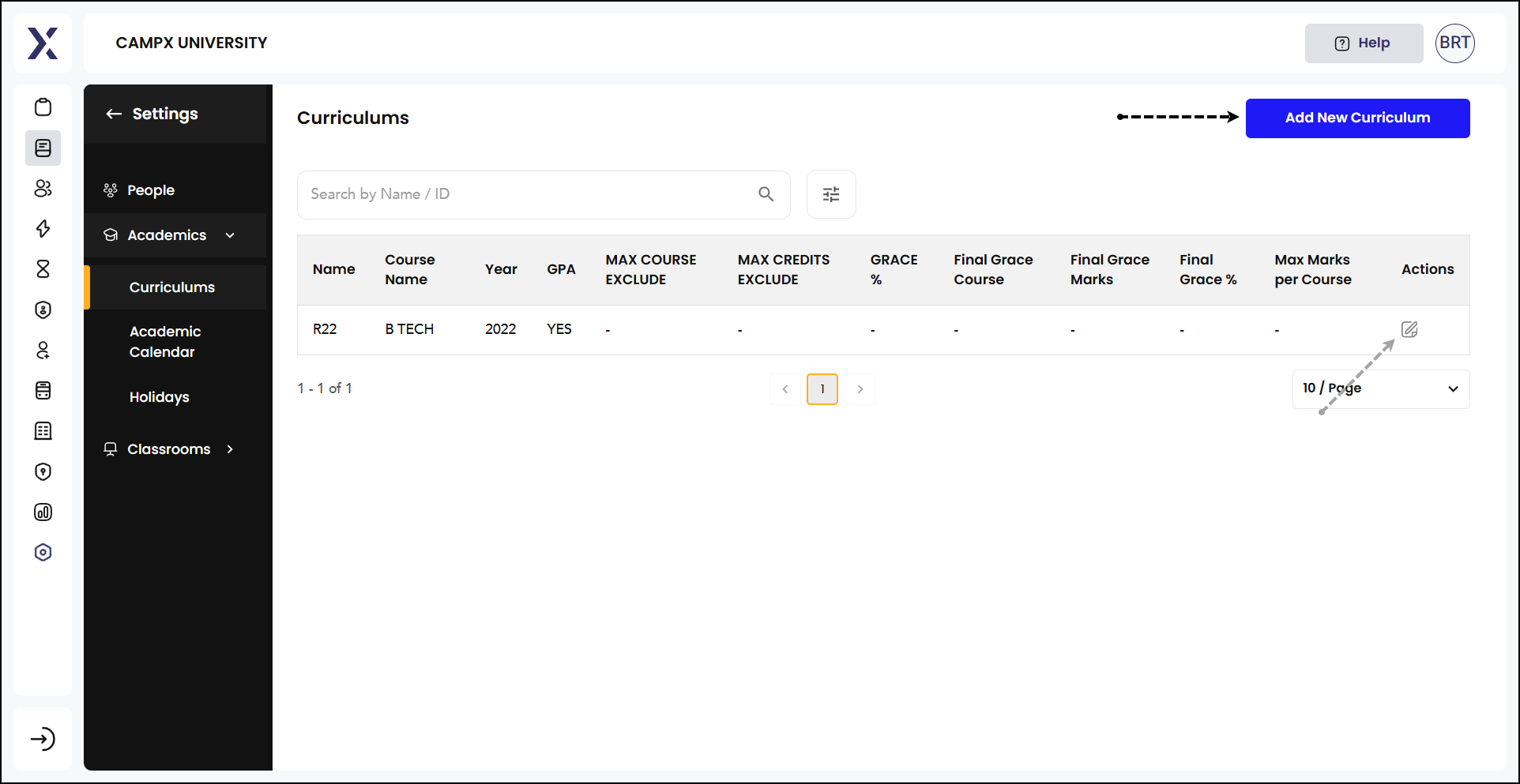The image size is (1520, 784).
Task: Click the hourglass icon in left rail
Action: (x=43, y=268)
